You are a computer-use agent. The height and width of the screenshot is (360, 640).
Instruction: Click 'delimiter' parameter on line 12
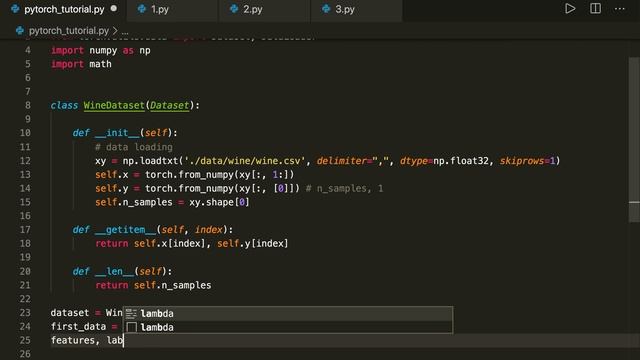(342, 161)
